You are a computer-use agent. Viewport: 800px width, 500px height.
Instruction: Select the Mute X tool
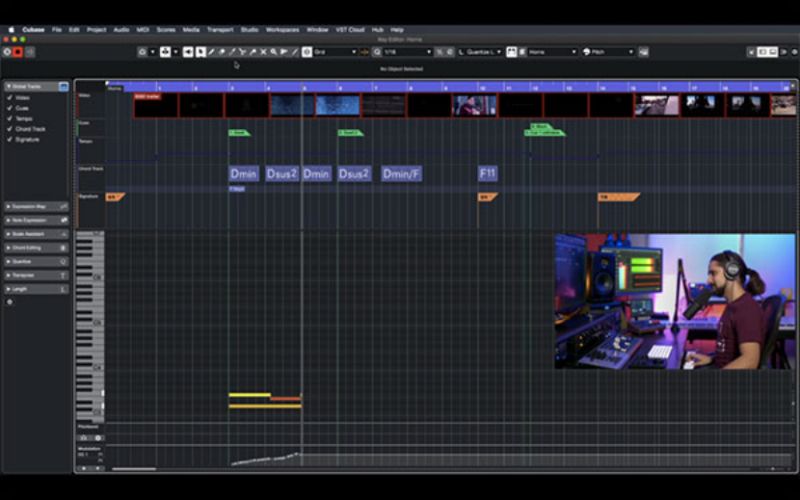click(263, 51)
